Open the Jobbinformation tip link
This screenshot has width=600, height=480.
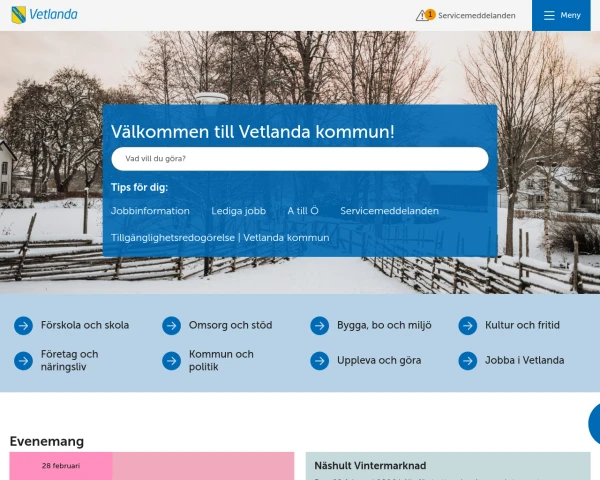pyautogui.click(x=150, y=211)
